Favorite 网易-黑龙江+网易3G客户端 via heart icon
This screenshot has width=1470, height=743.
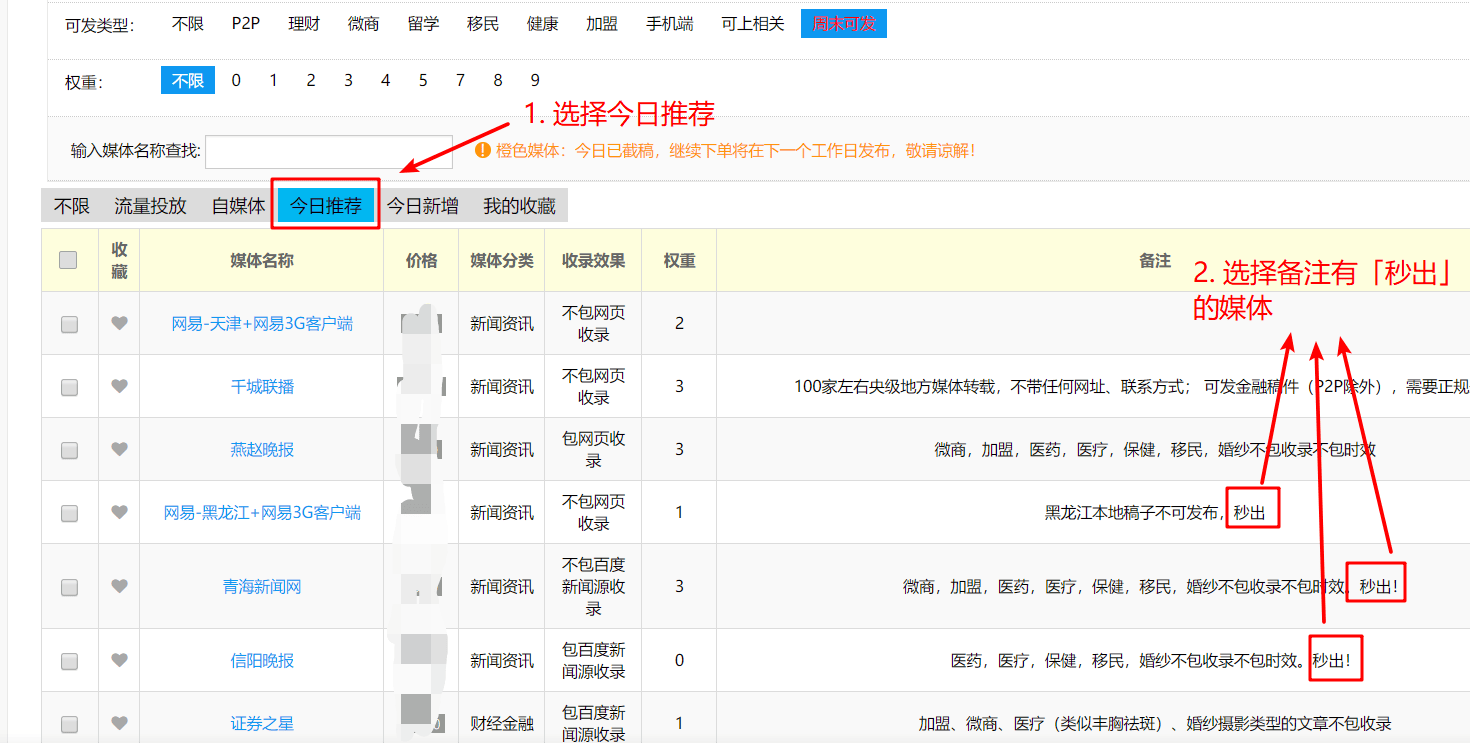click(119, 512)
